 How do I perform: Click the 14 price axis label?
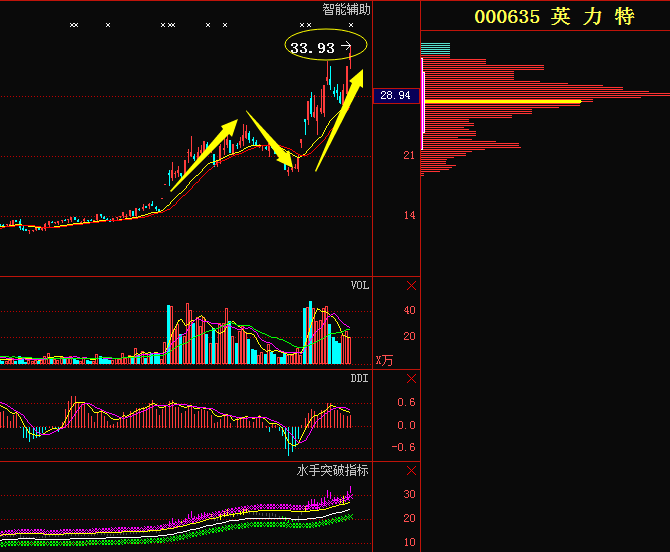pyautogui.click(x=409, y=215)
